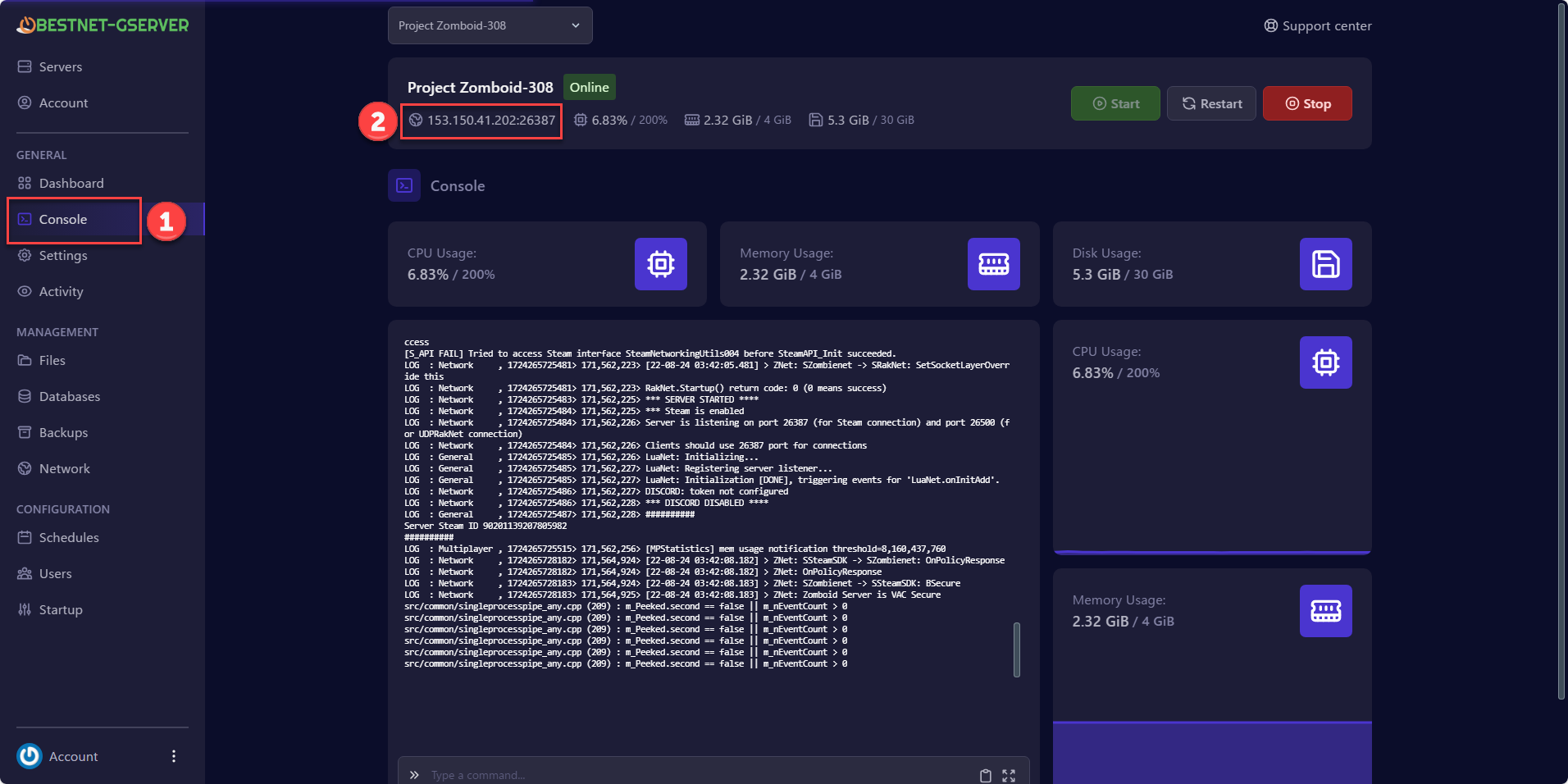
Task: Click the bottom Account profile label
Action: (x=73, y=756)
